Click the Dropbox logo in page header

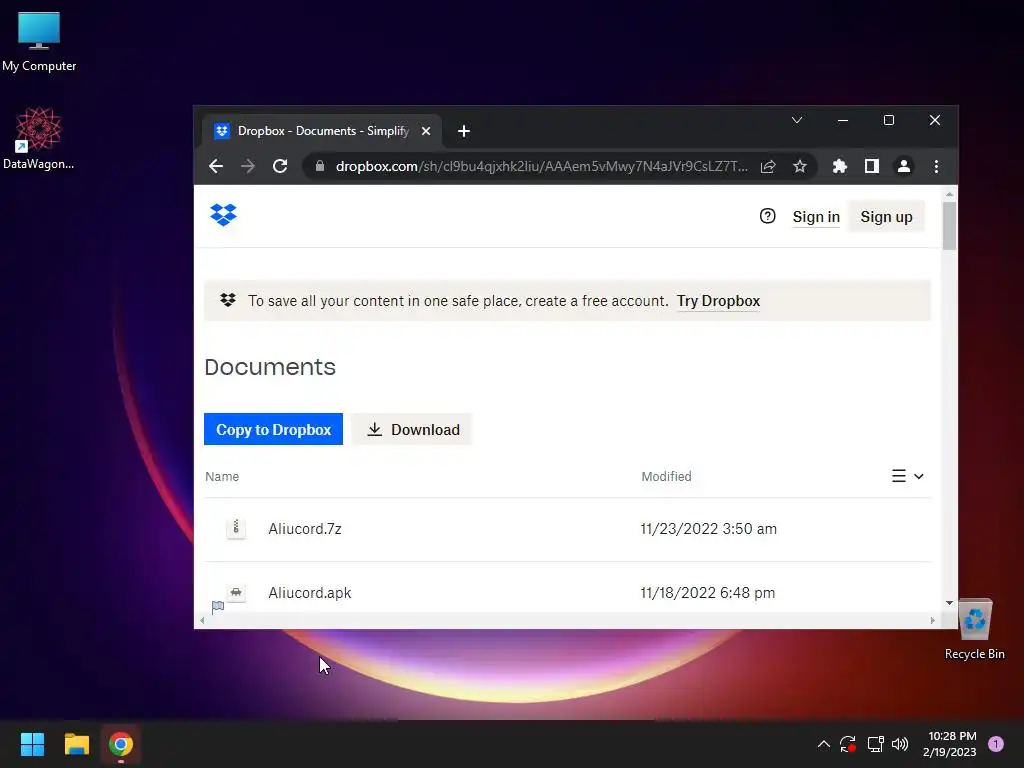pyautogui.click(x=223, y=215)
